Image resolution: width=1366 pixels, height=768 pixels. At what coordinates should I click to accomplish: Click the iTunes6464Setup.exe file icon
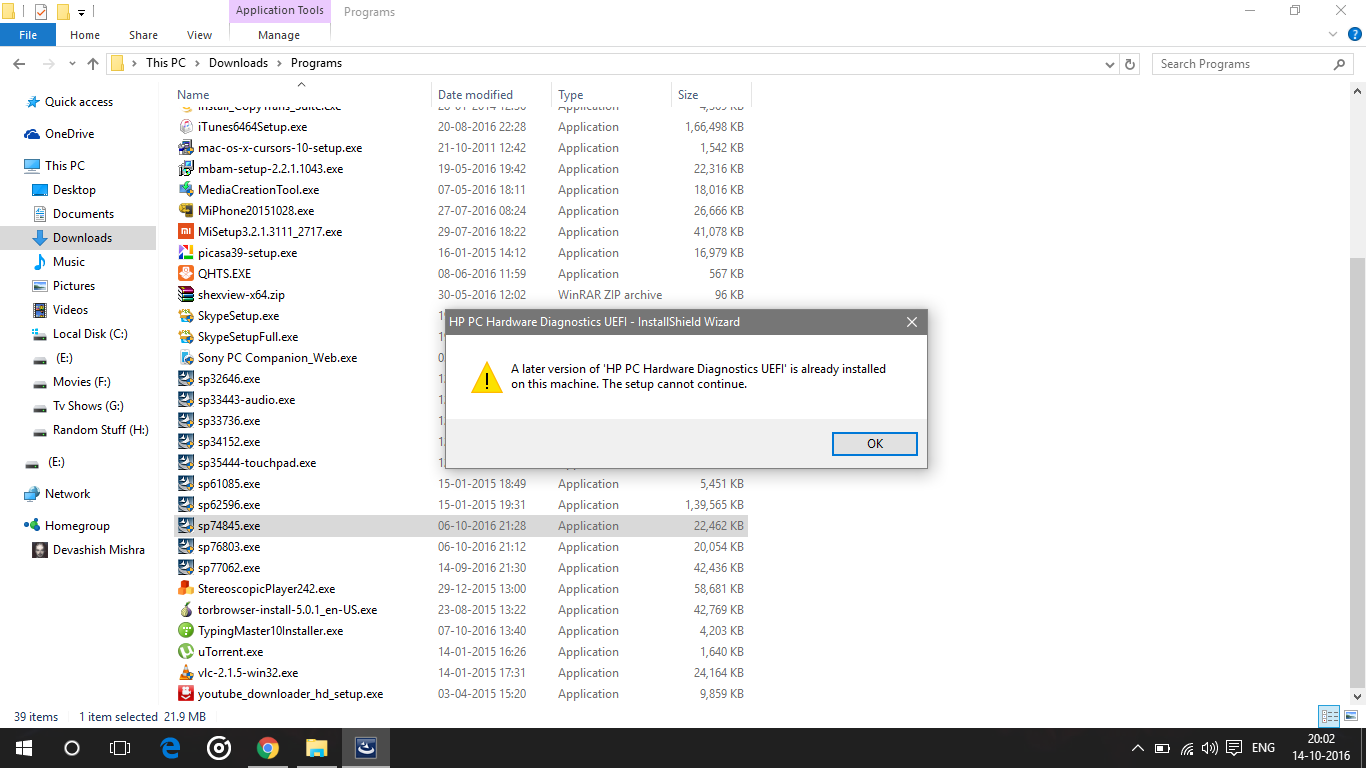[186, 127]
